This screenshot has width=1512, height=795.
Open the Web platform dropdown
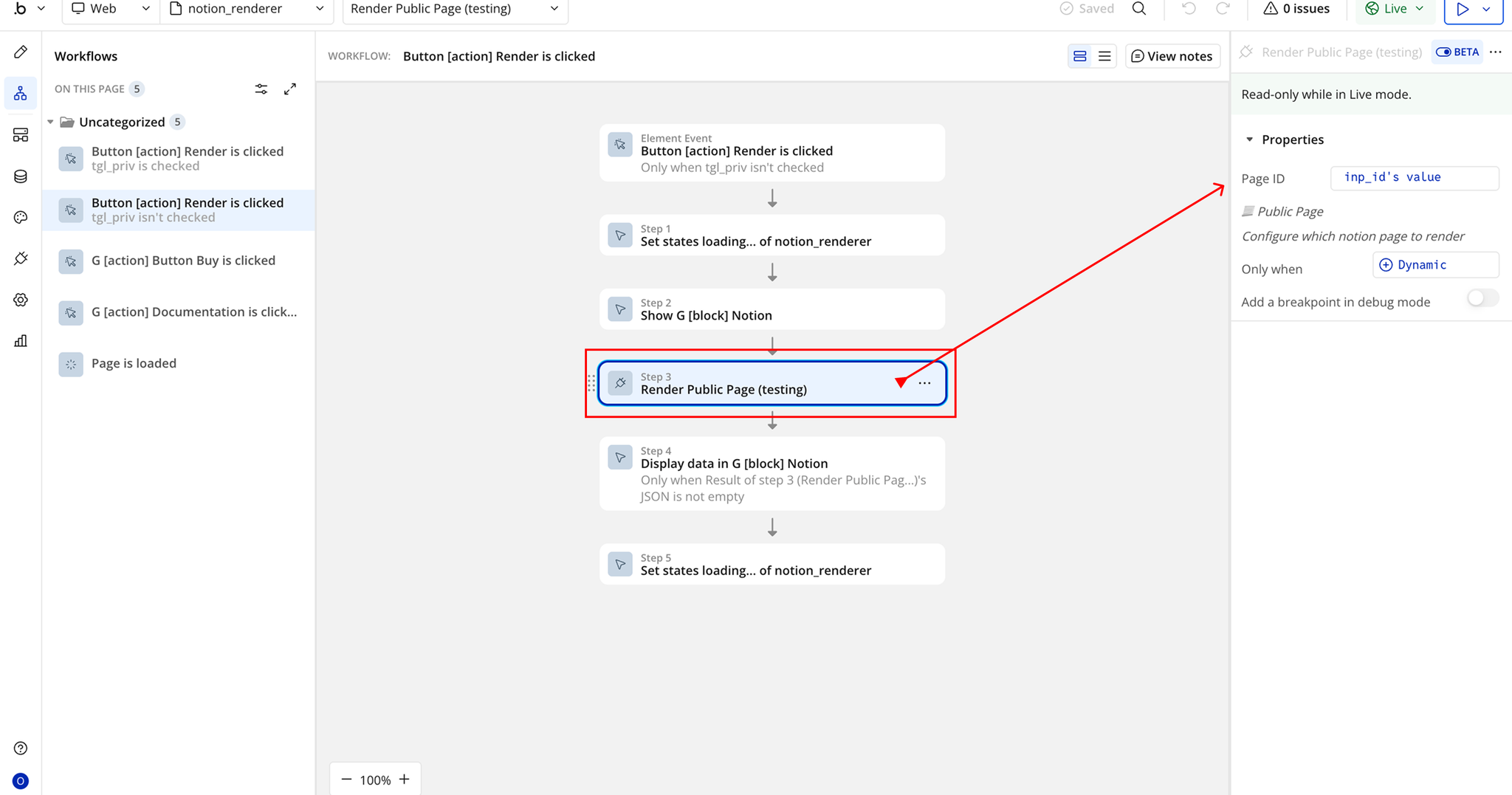[111, 9]
